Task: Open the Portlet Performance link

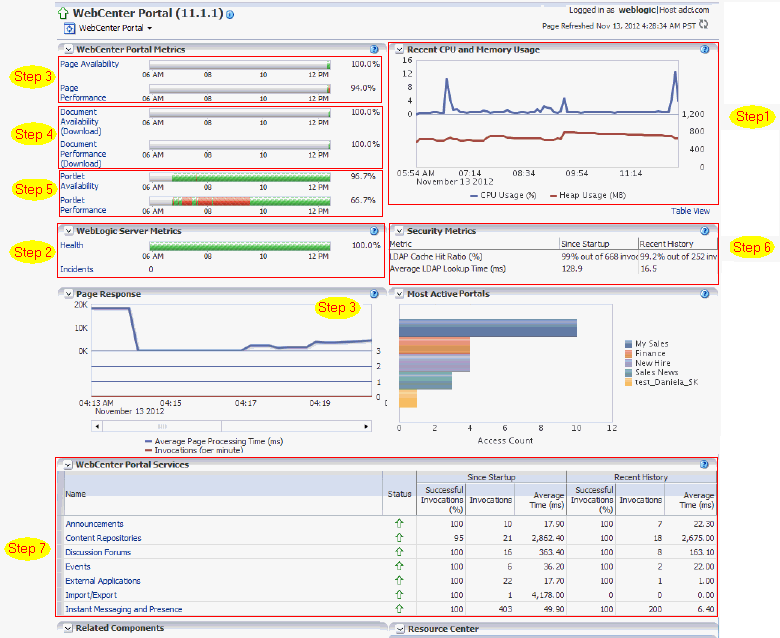Action: pyautogui.click(x=83, y=205)
